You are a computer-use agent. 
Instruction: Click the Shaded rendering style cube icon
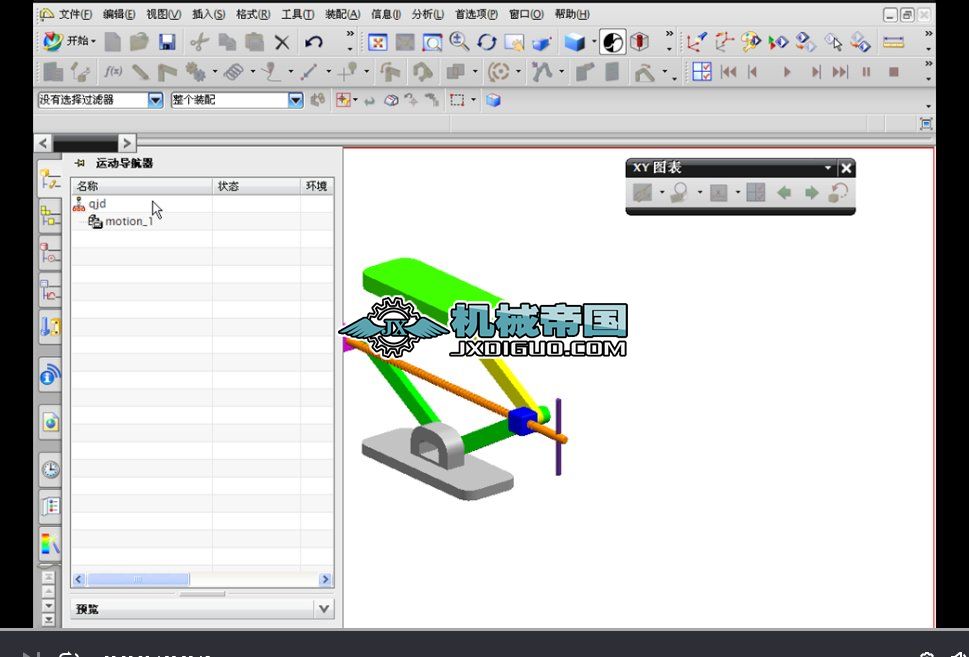tap(575, 42)
